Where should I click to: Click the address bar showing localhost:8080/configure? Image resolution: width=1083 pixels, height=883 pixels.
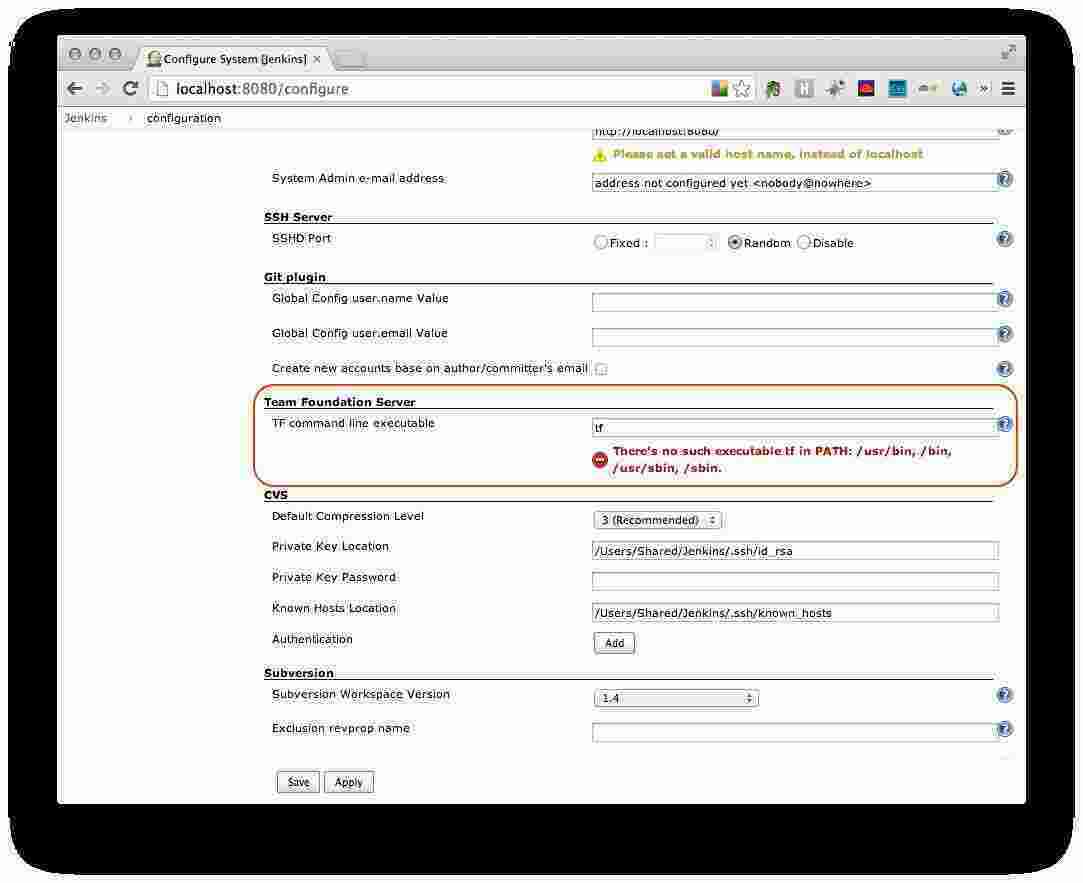428,88
